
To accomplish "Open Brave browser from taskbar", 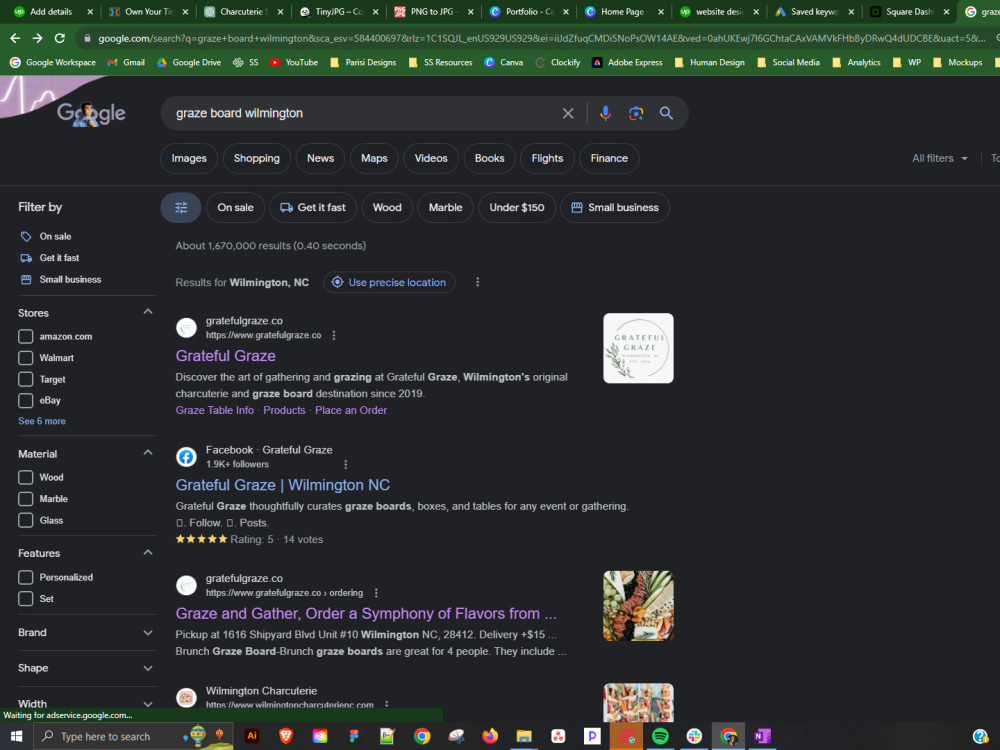I will pos(286,736).
